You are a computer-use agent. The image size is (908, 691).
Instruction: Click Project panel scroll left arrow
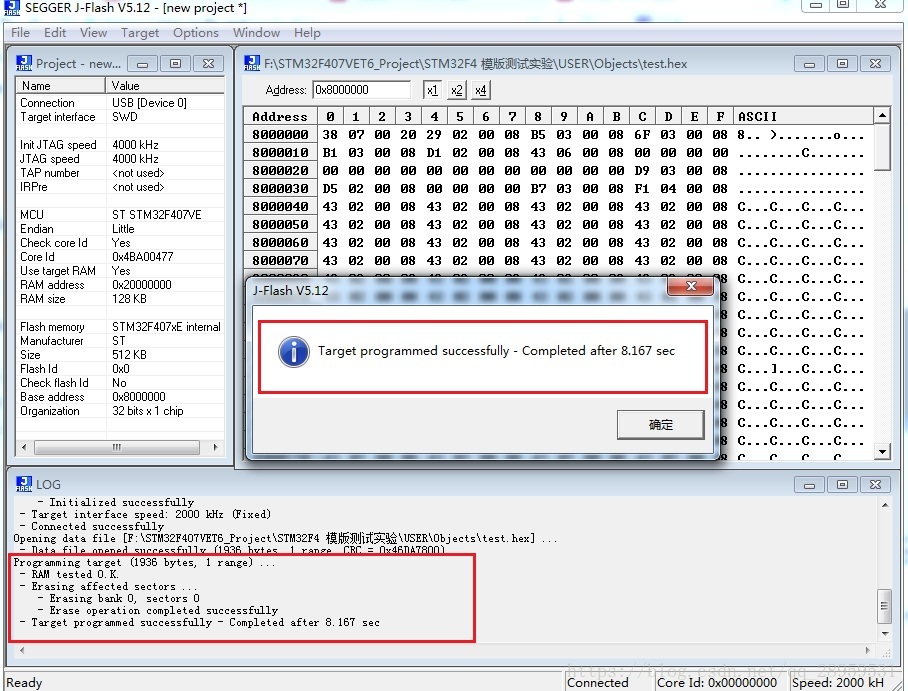pos(24,447)
